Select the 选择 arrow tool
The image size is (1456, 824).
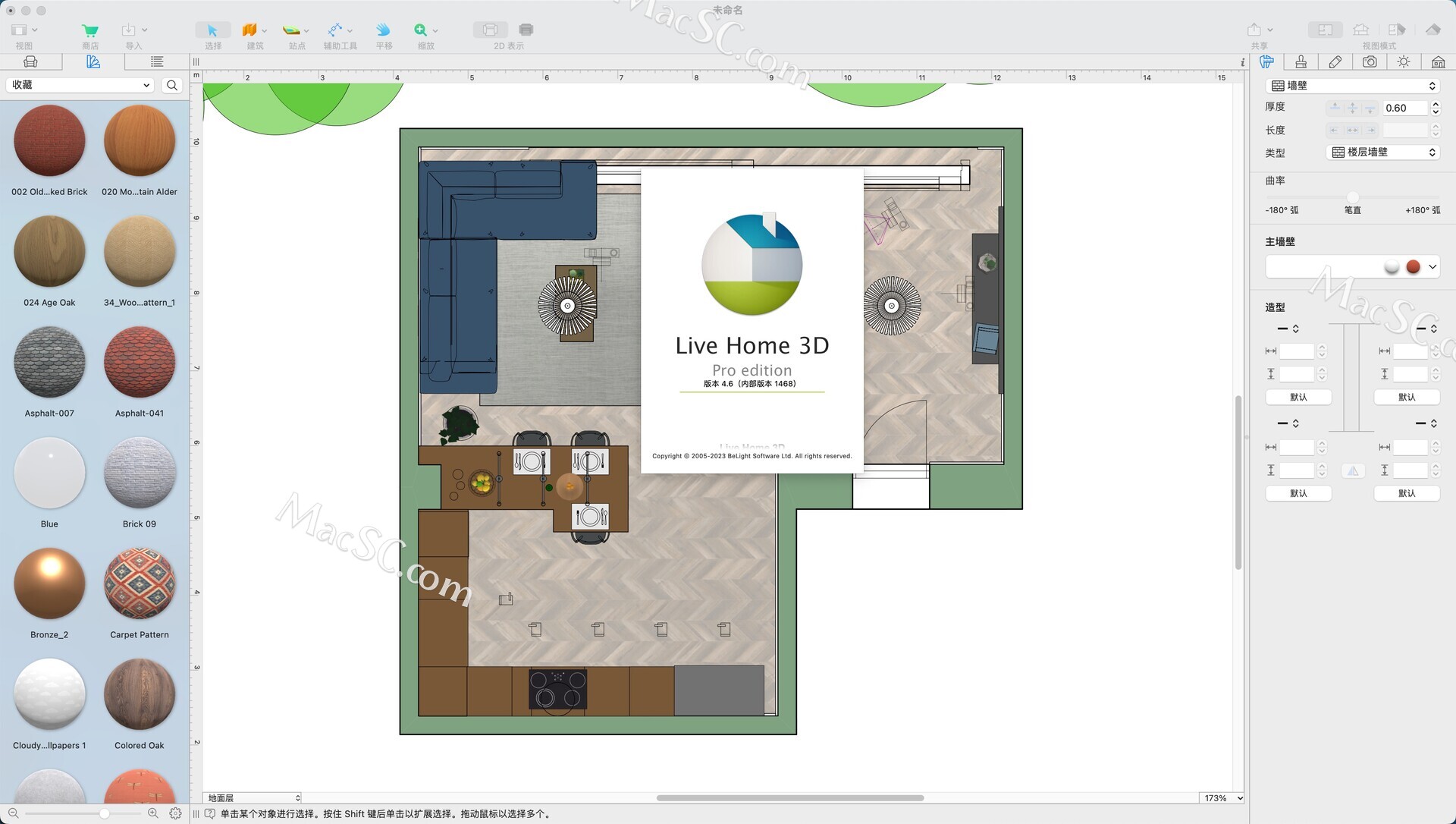click(212, 30)
